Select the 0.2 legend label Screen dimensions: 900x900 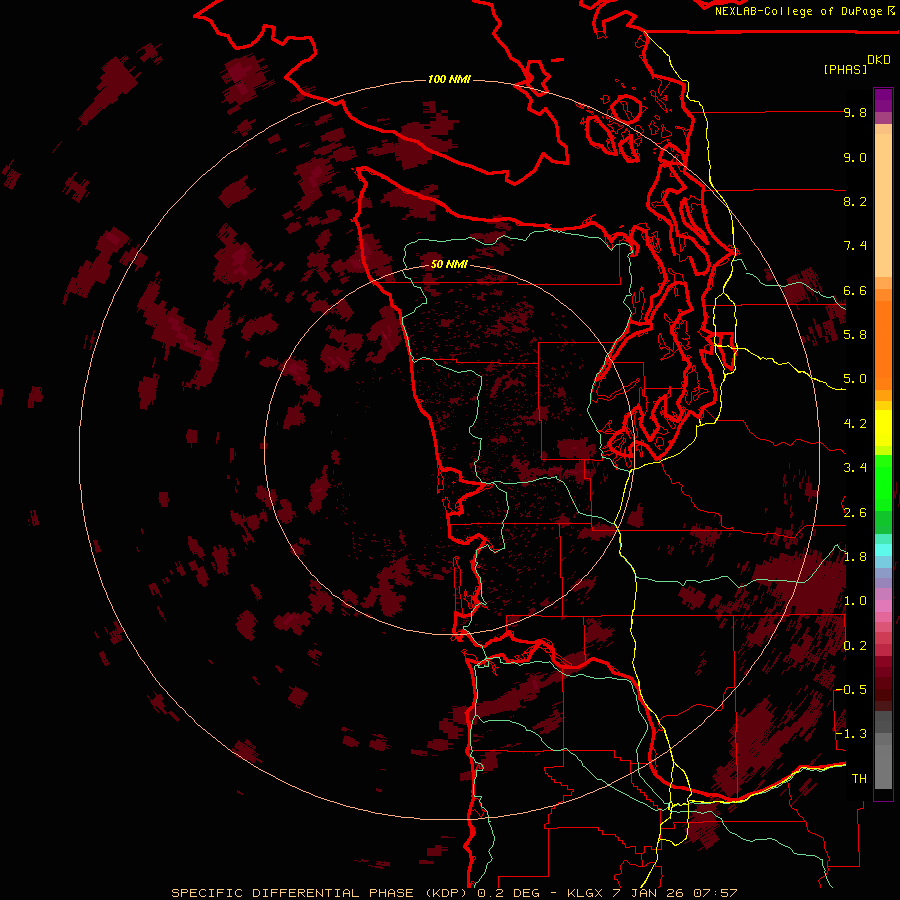coord(855,646)
